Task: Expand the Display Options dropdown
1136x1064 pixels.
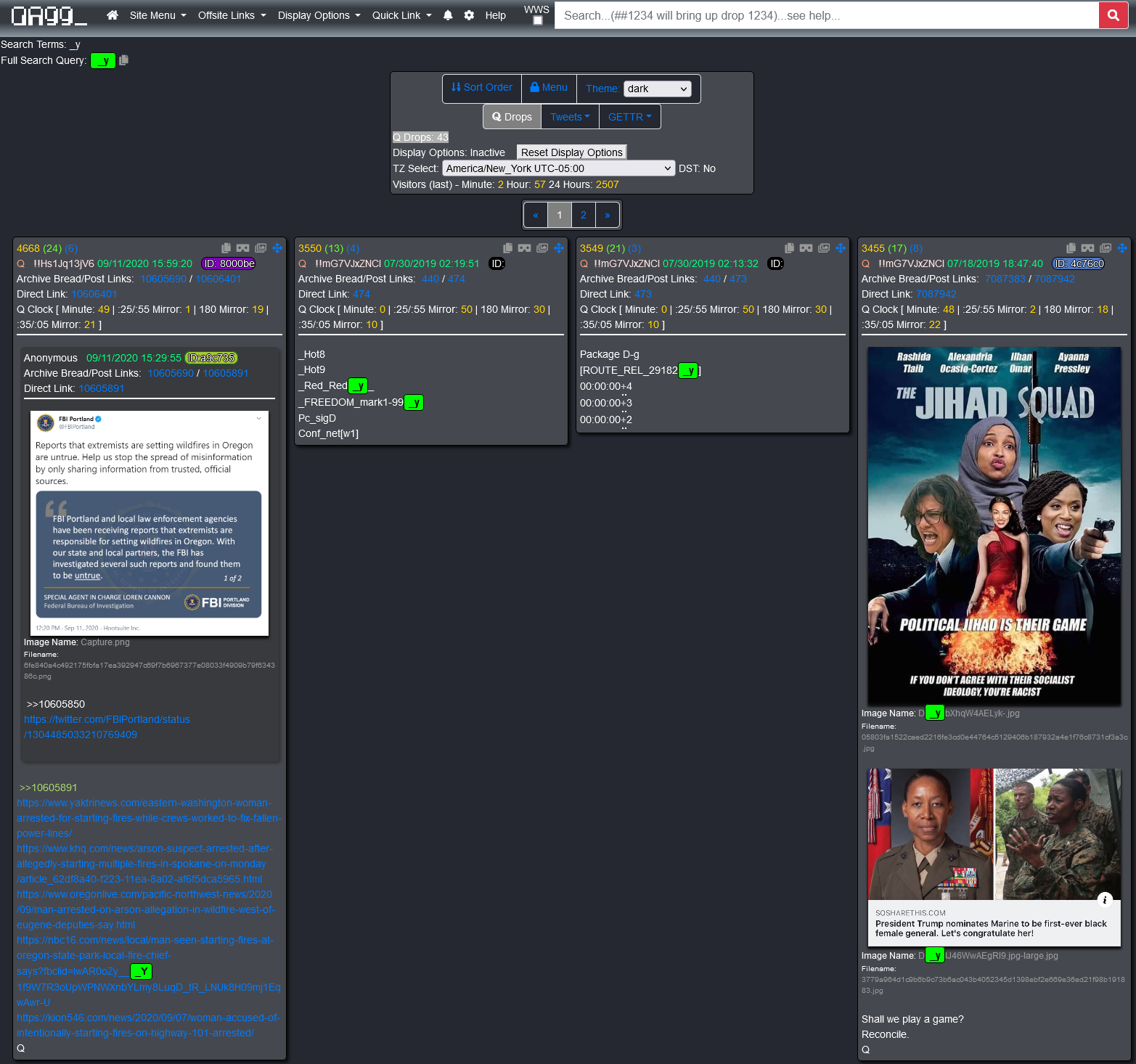Action: click(319, 15)
